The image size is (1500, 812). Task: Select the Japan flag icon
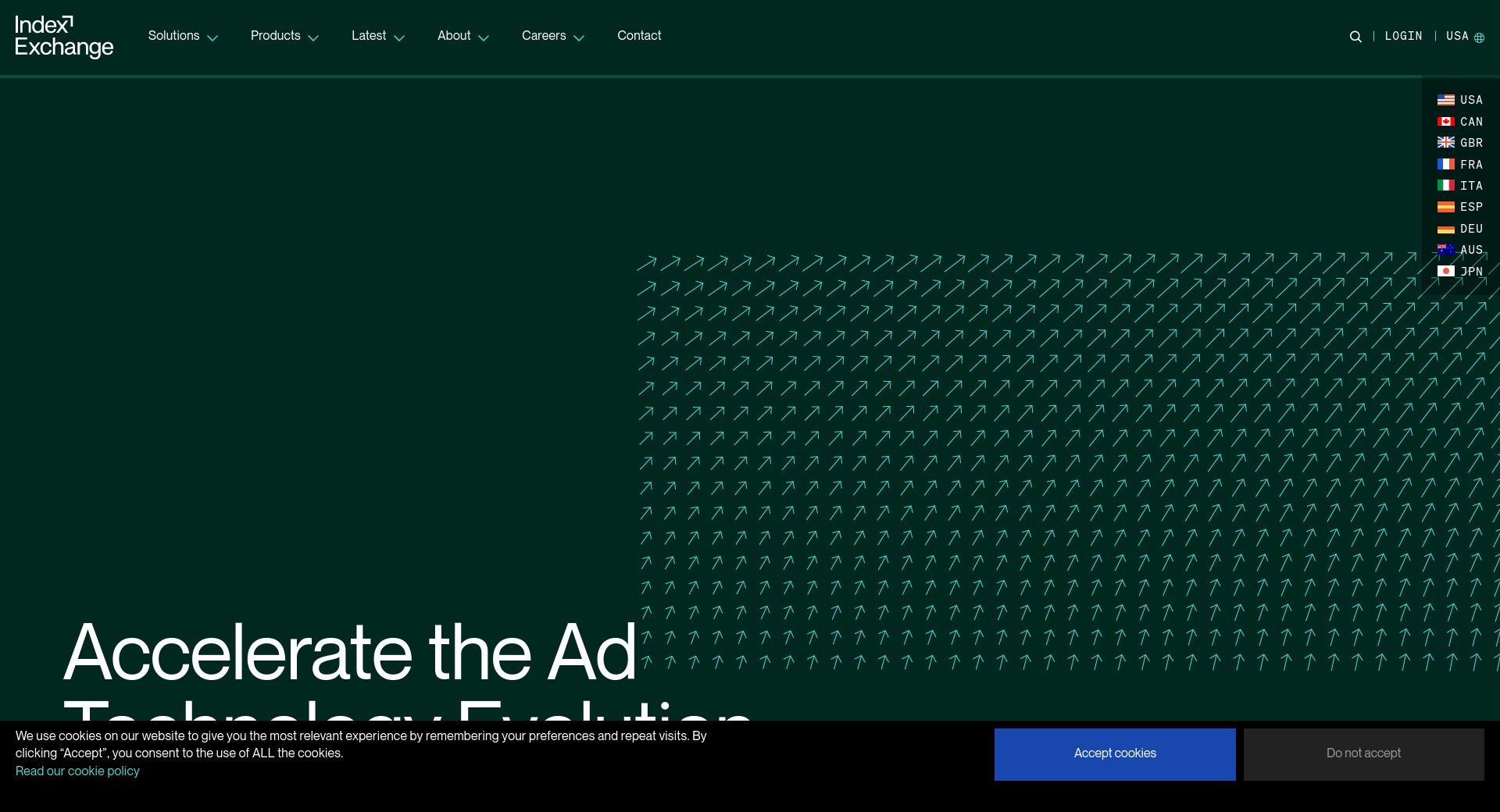pyautogui.click(x=1445, y=272)
